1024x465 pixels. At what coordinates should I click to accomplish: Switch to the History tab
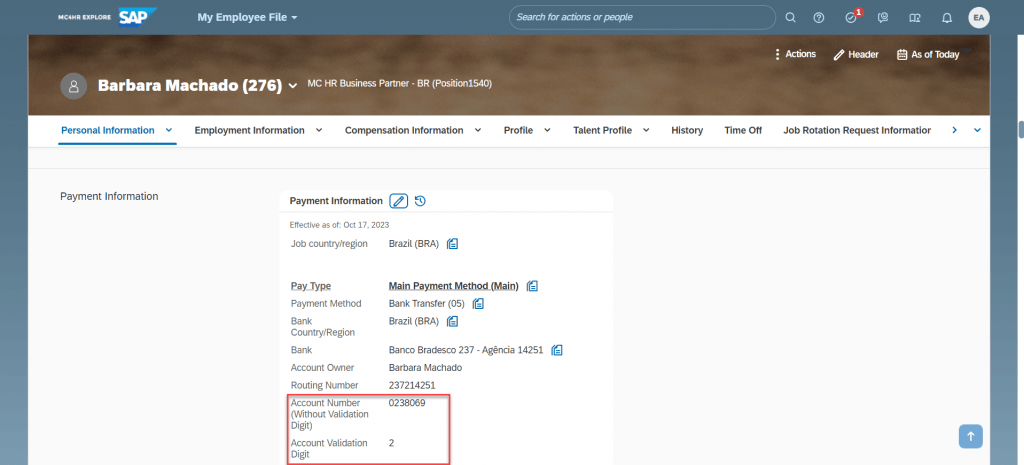687,130
